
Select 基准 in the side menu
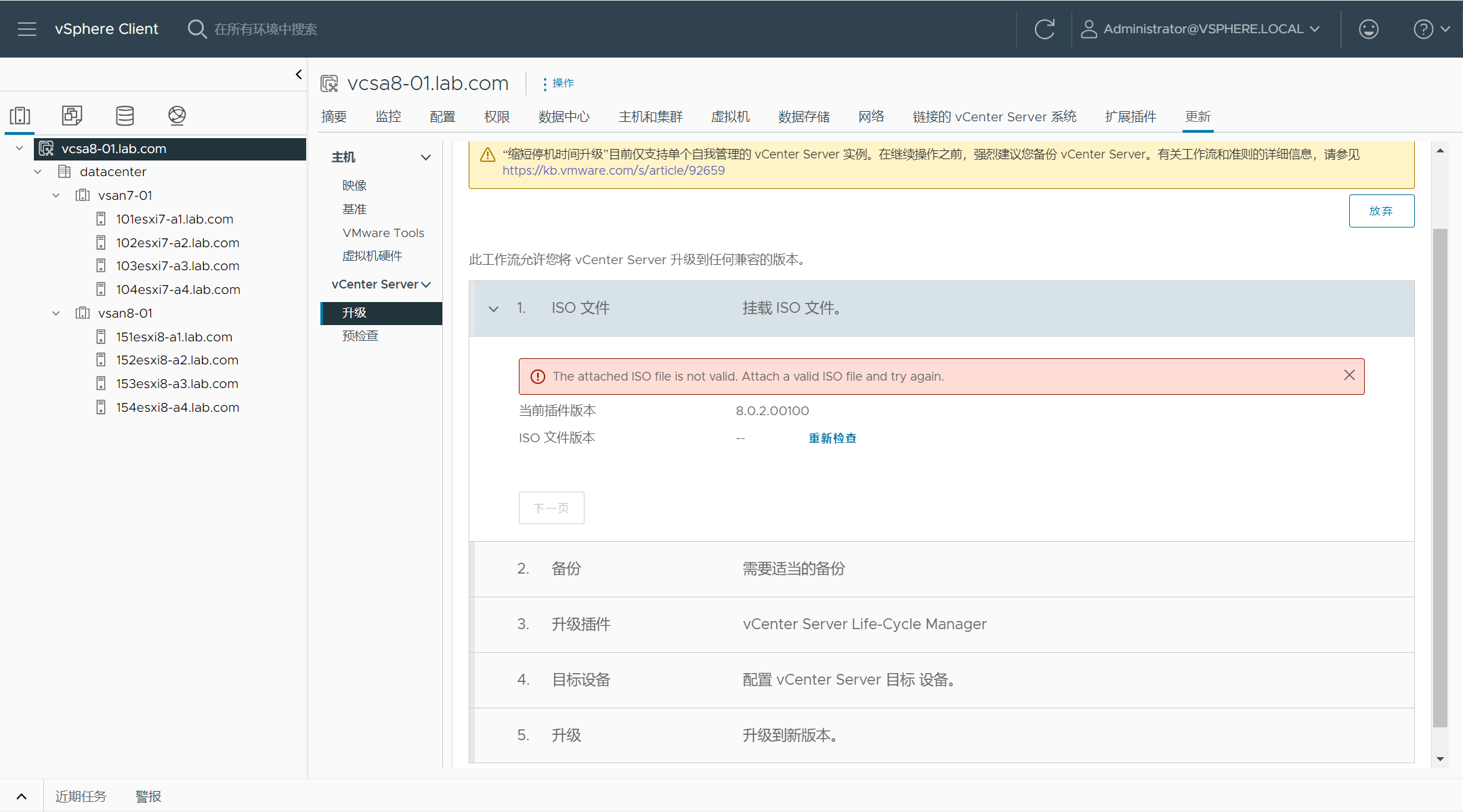[x=354, y=209]
